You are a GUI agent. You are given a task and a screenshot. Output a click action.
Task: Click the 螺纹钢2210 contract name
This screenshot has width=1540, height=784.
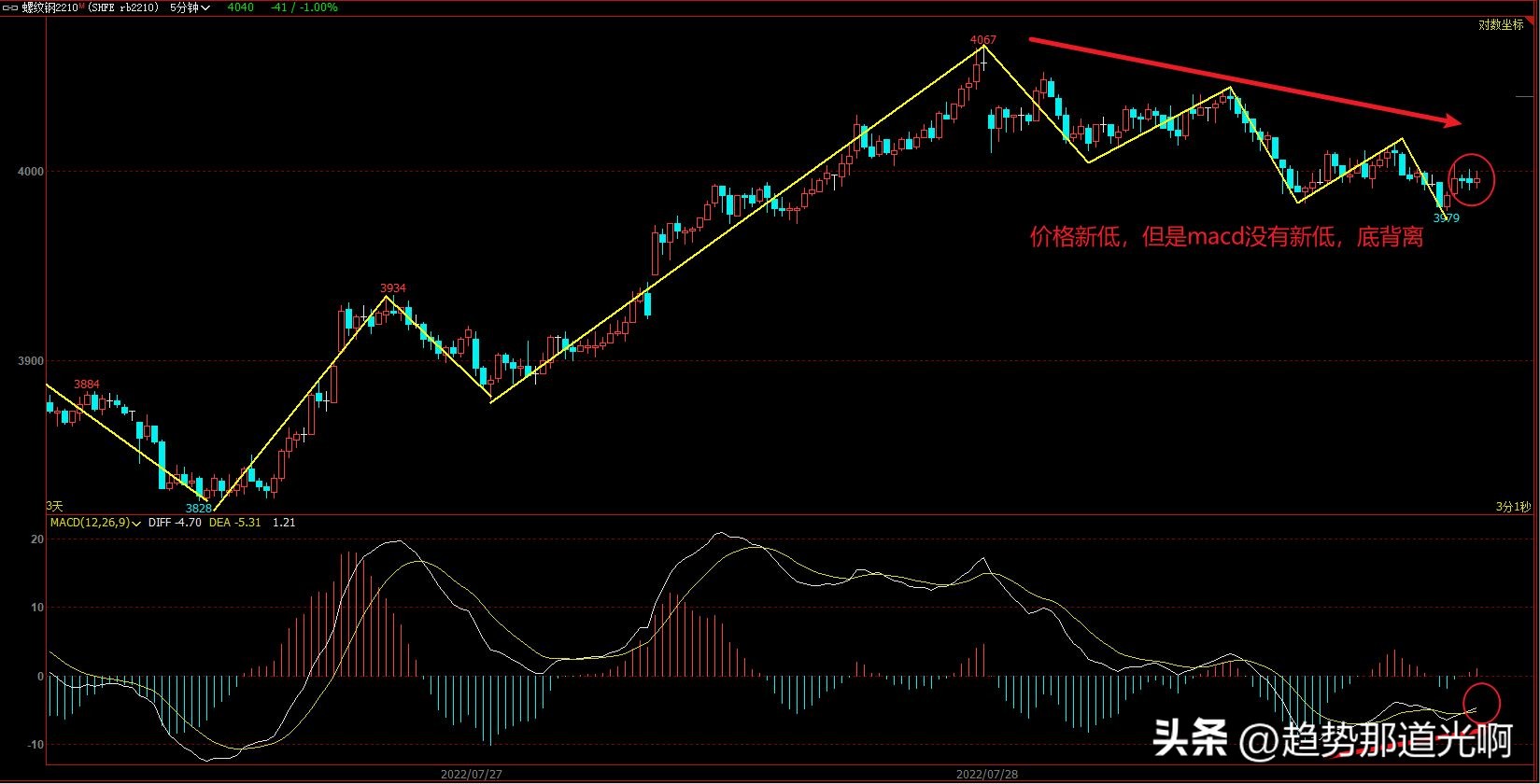[49, 7]
